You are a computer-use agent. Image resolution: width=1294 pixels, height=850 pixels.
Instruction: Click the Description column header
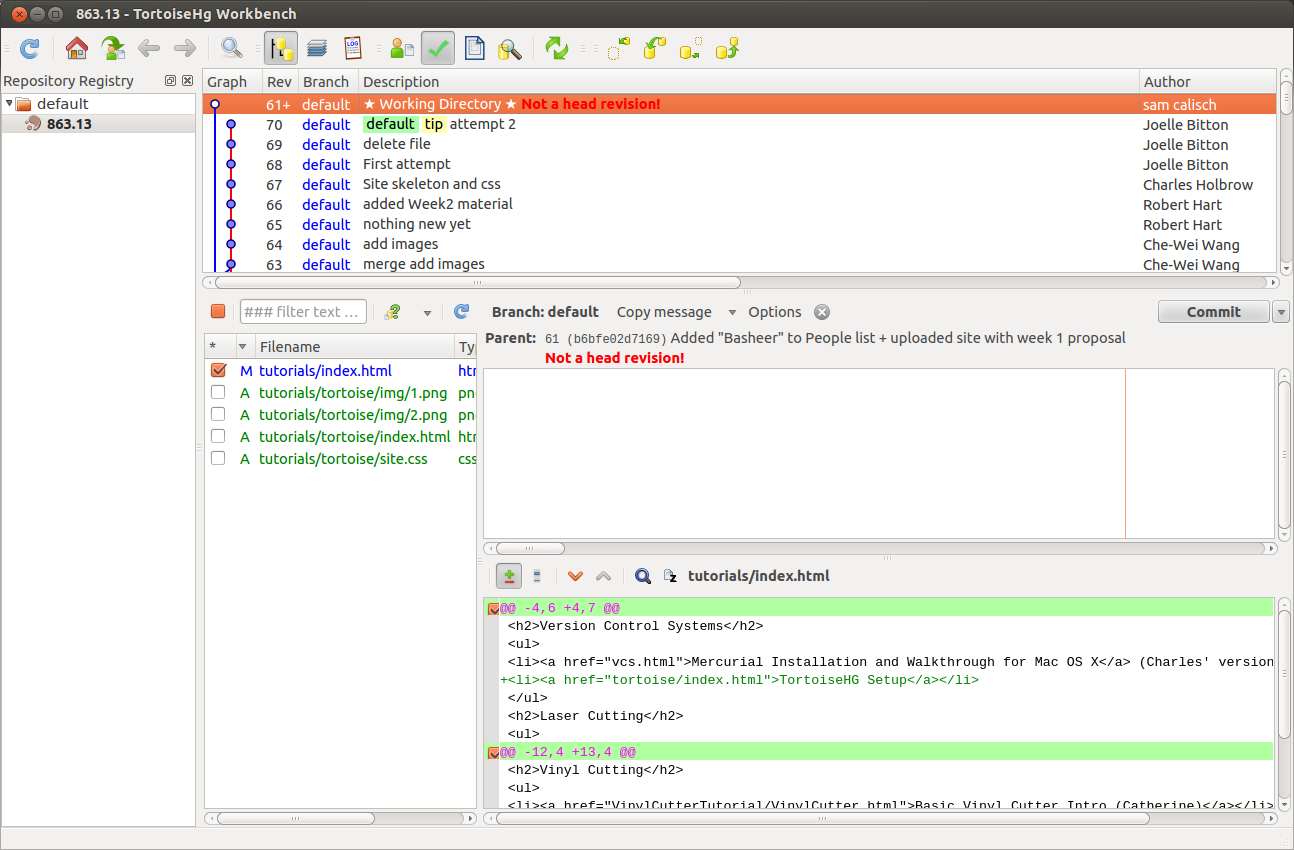click(749, 82)
